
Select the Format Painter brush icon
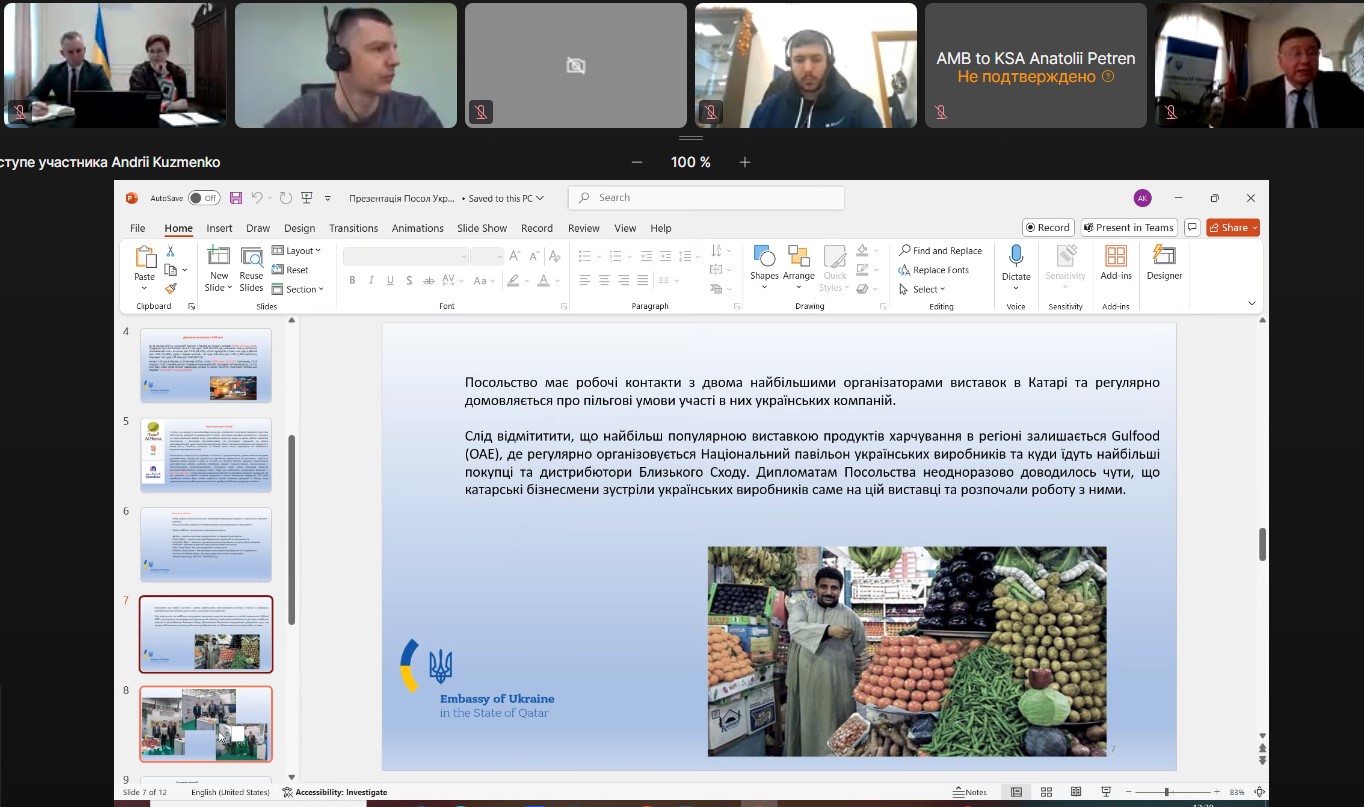pyautogui.click(x=171, y=288)
